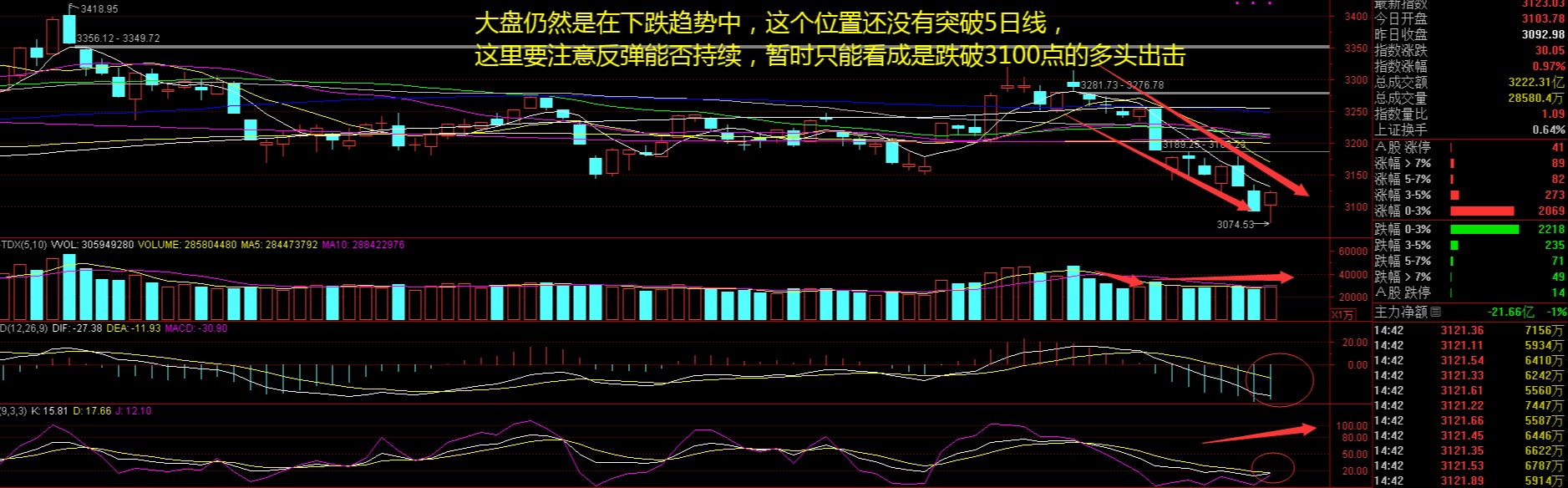Click the 3418.95 high price label
Image resolution: width=1568 pixels, height=488 pixels.
pos(99,9)
